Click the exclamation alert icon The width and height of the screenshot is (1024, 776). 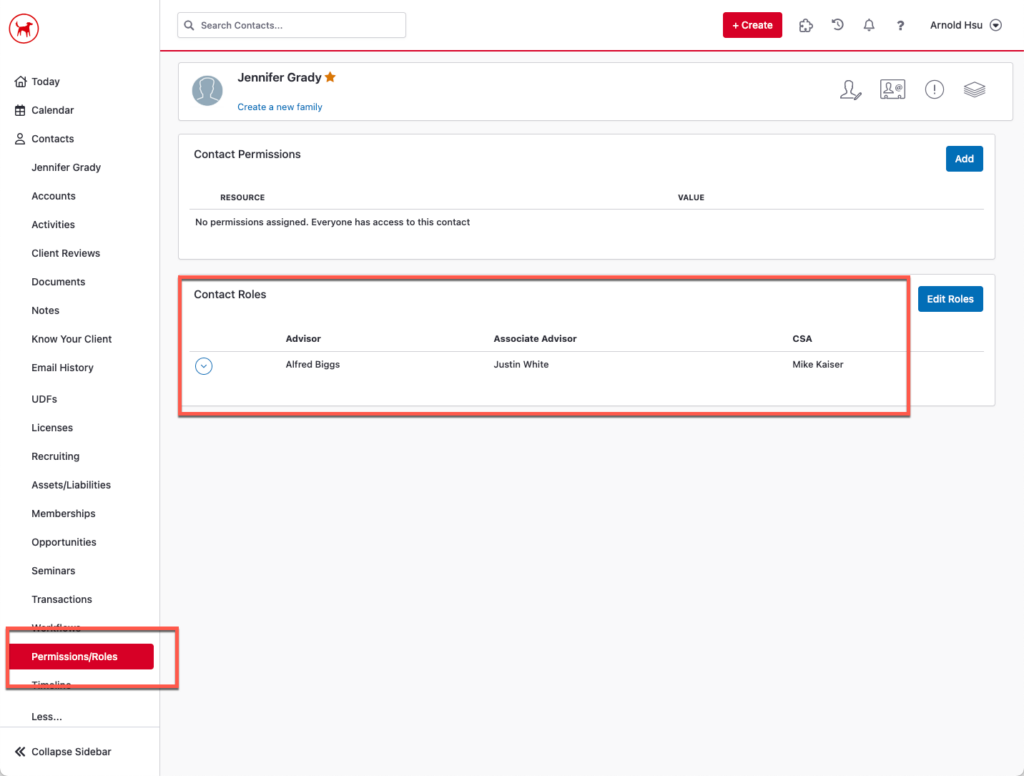click(934, 90)
